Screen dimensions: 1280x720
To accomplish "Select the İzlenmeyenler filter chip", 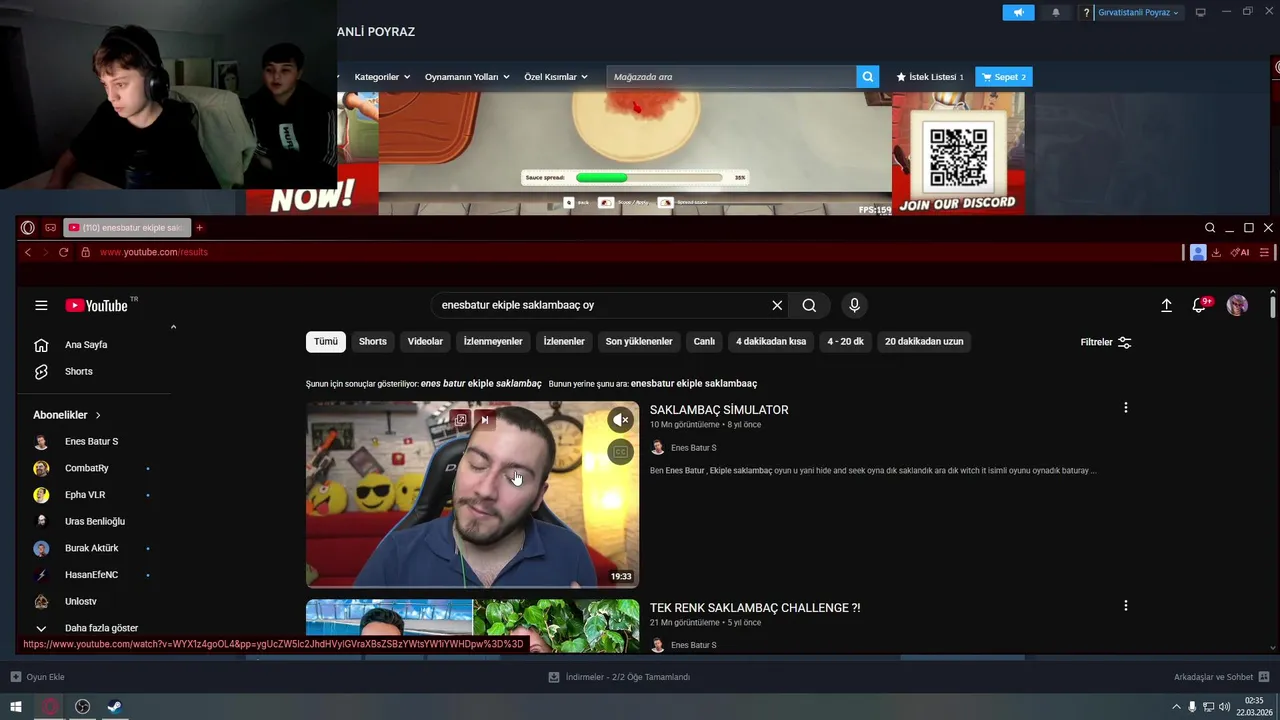I will click(493, 342).
